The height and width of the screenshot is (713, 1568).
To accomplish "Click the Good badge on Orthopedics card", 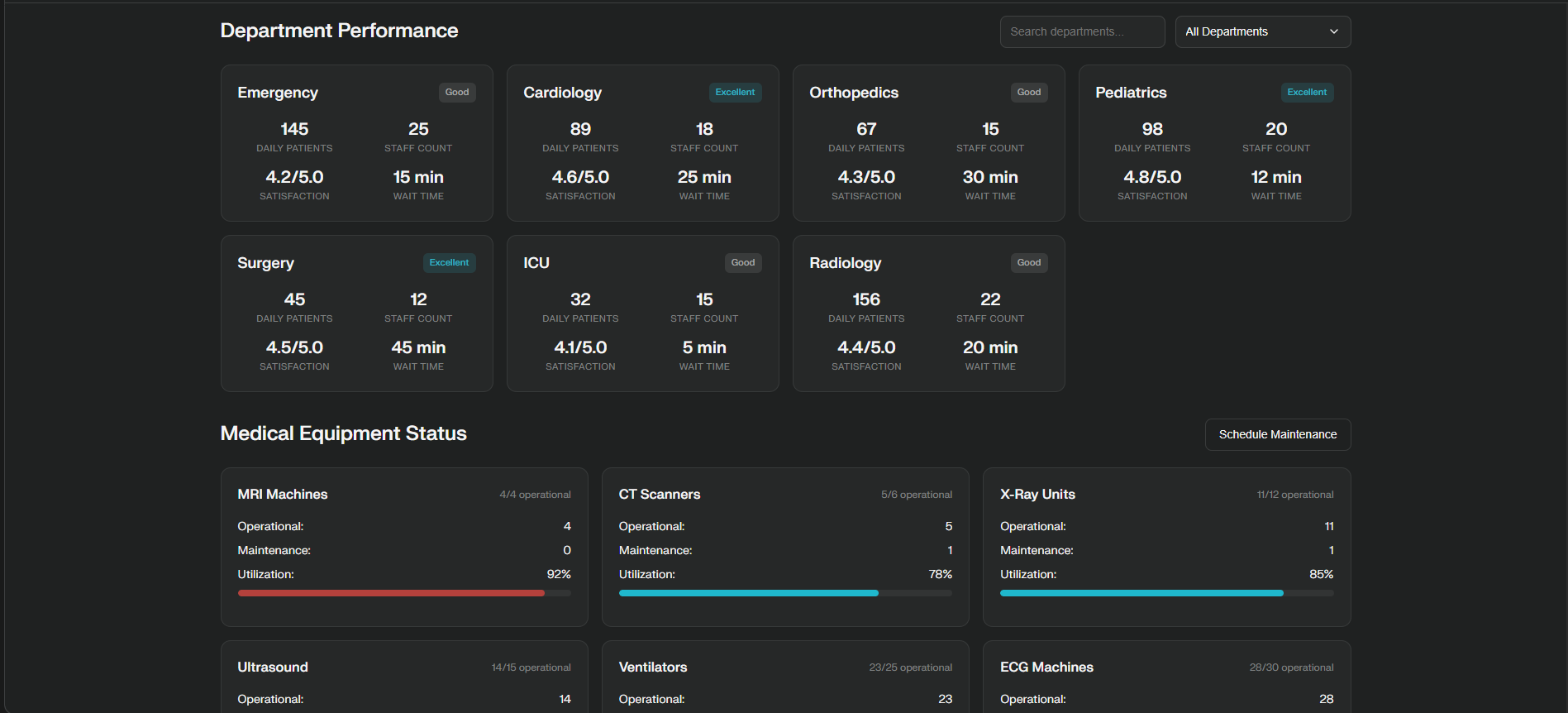I will point(1029,93).
